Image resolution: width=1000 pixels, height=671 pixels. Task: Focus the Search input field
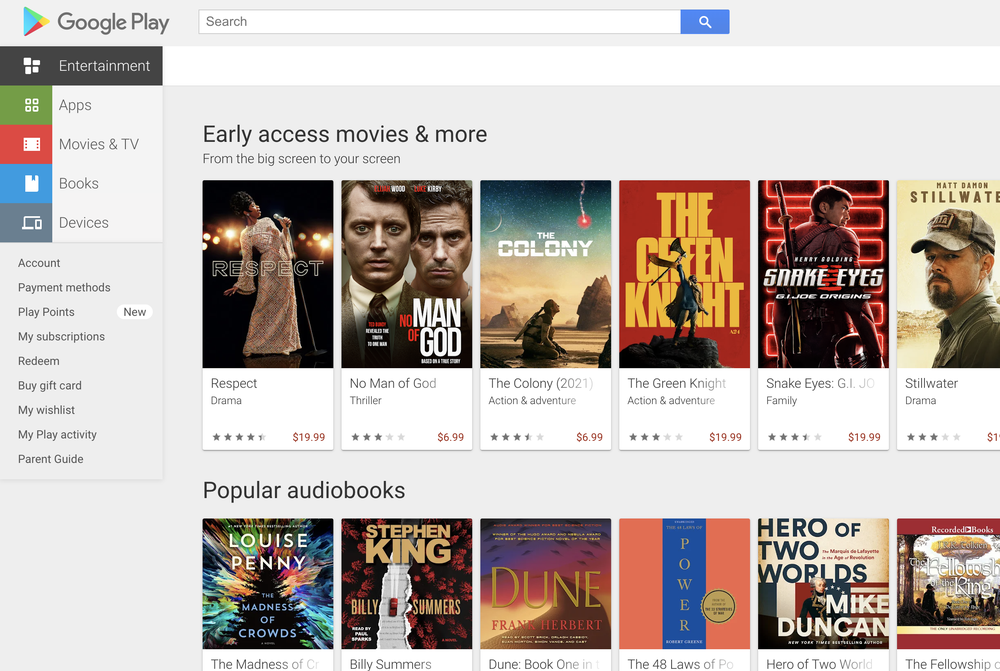coord(439,22)
